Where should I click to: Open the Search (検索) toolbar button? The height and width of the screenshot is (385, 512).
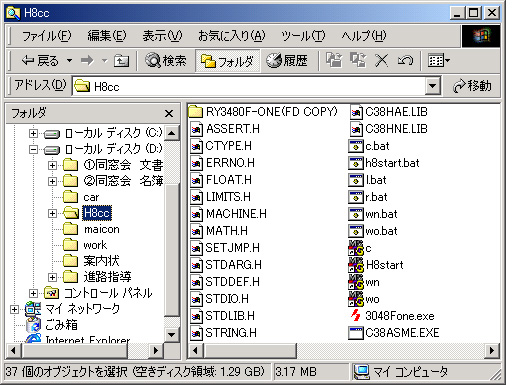[x=165, y=61]
